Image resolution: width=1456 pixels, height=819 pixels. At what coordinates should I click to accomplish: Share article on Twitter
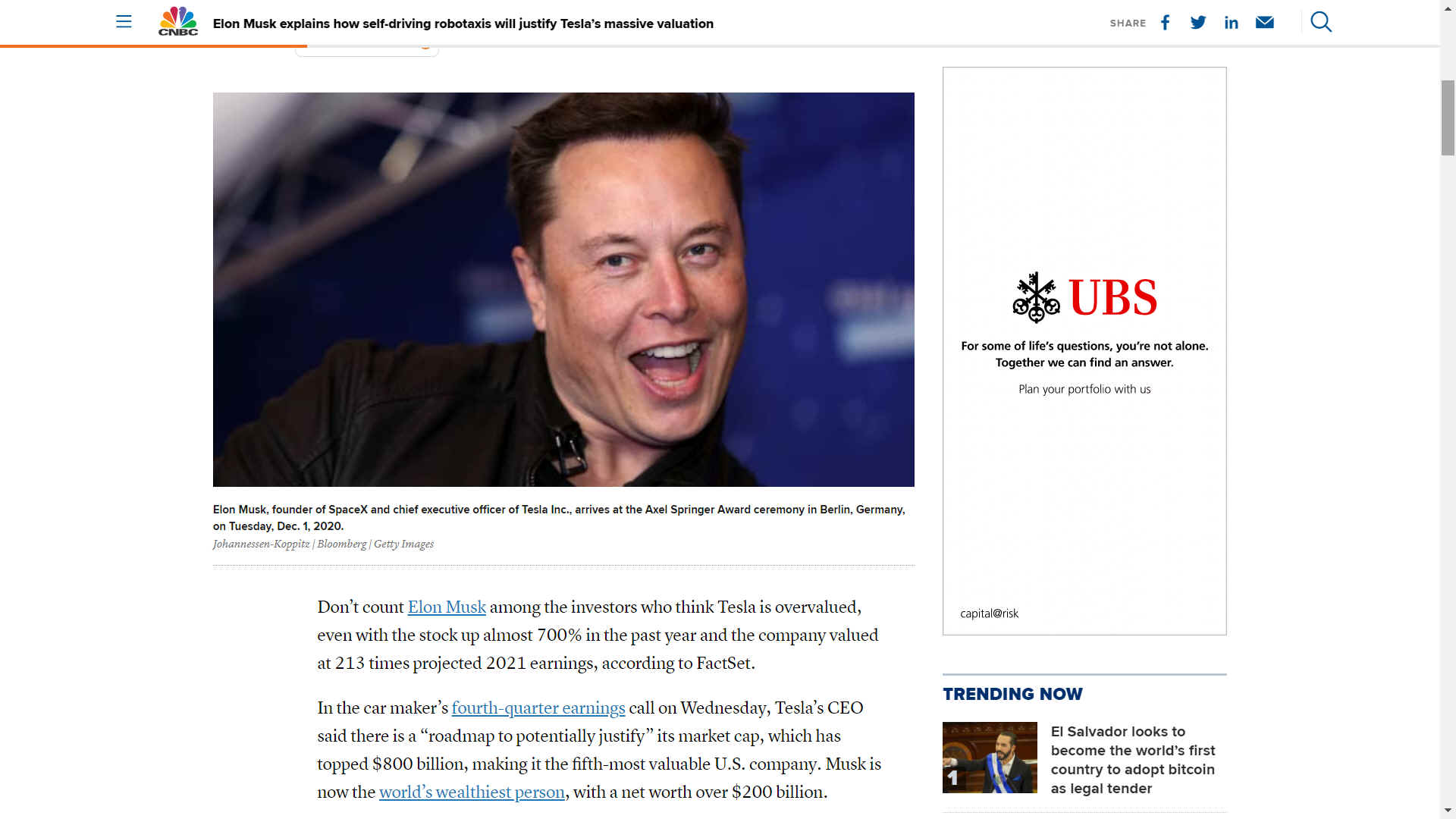click(x=1198, y=22)
